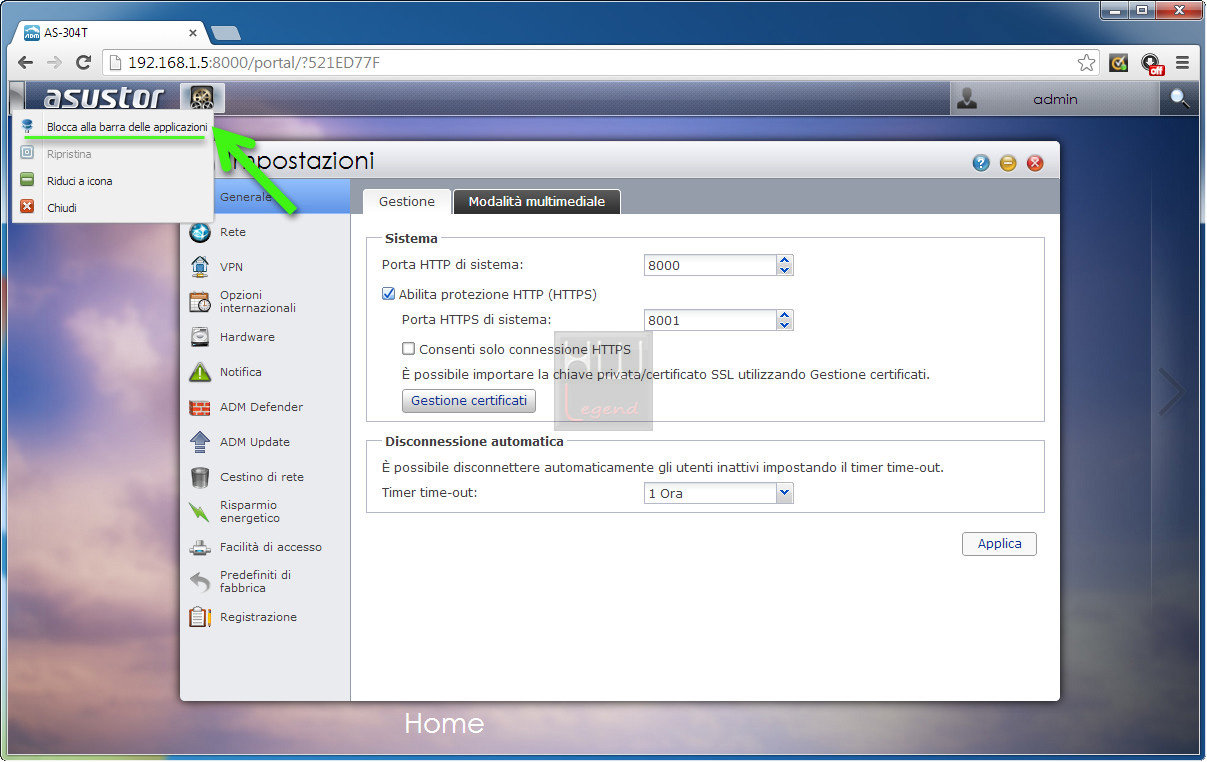Click the Gestione certificati button
The width and height of the screenshot is (1207, 762).
[469, 400]
